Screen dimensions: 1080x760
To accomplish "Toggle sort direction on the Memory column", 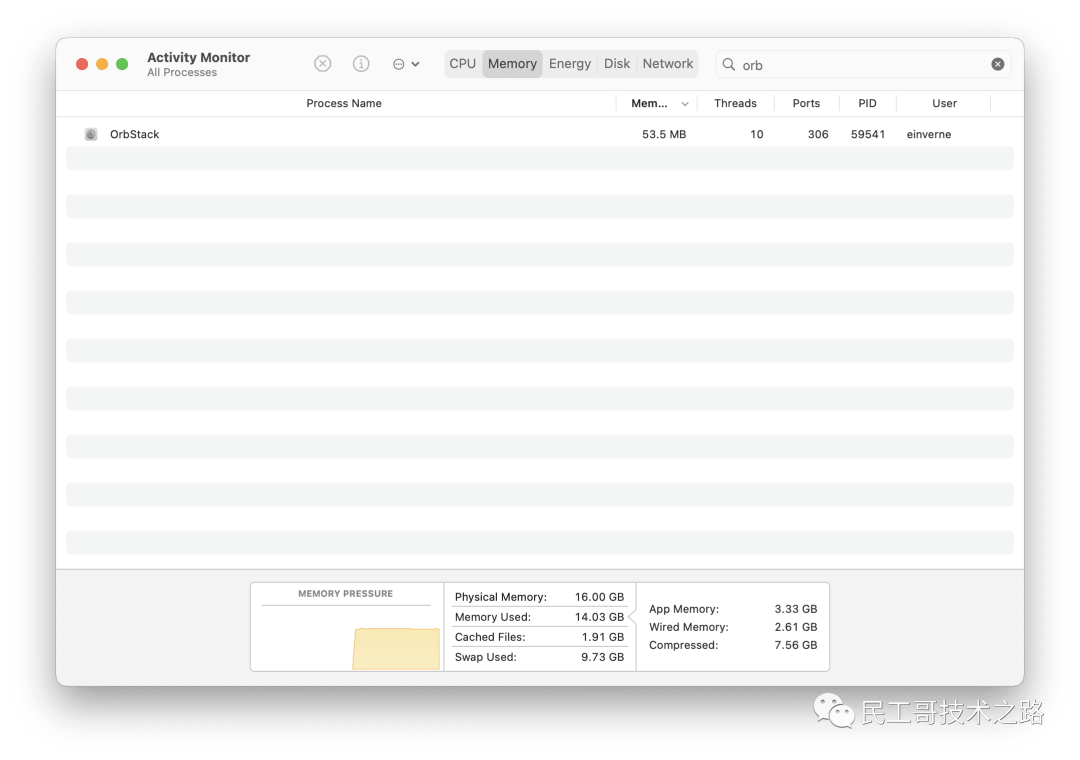I will (x=650, y=103).
